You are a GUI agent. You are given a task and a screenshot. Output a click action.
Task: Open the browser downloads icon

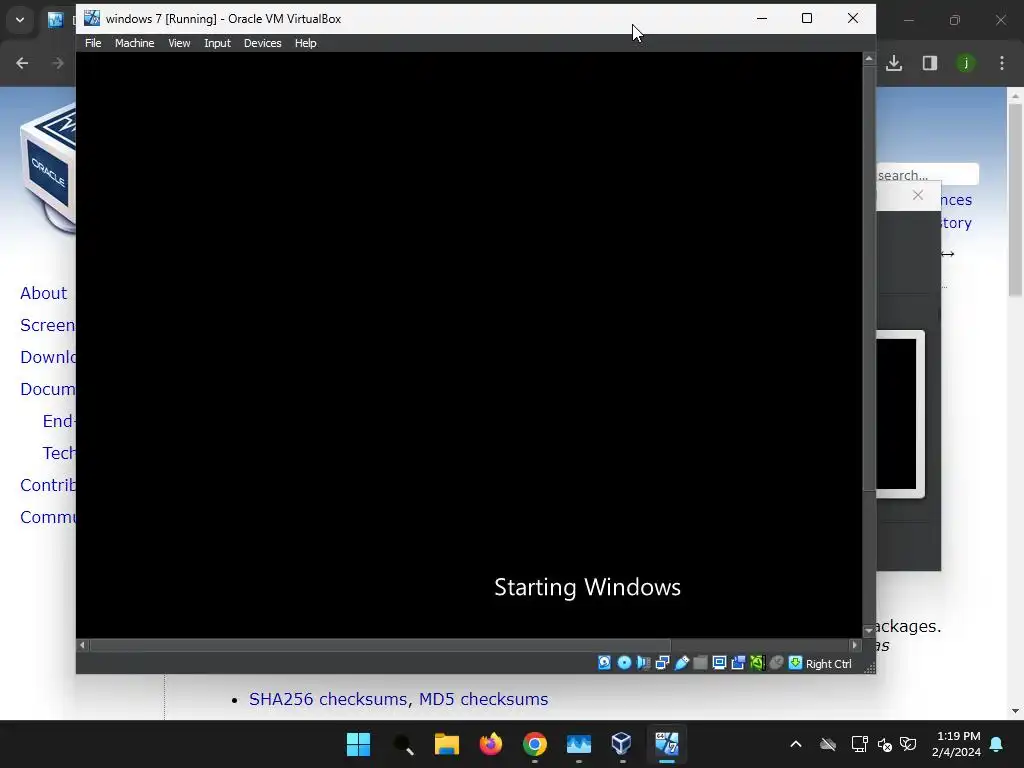(894, 63)
